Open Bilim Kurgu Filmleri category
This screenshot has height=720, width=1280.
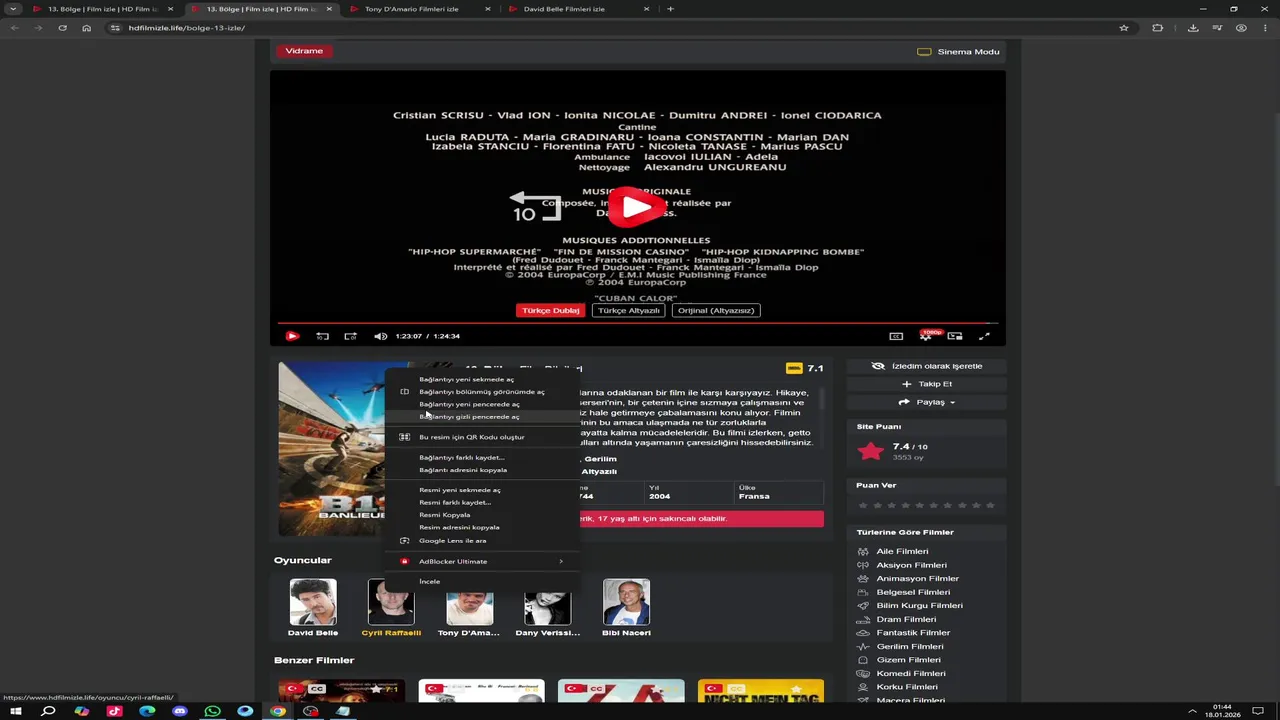point(919,605)
